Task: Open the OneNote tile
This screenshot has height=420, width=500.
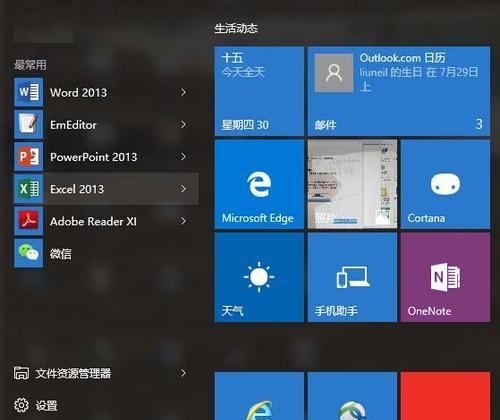Action: coord(445,277)
